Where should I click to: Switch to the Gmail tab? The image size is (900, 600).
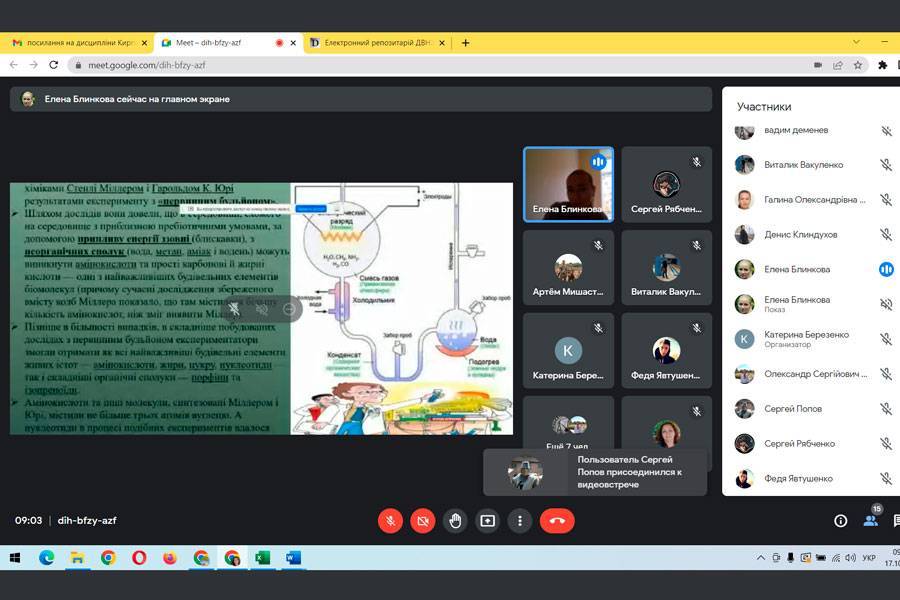coord(78,42)
